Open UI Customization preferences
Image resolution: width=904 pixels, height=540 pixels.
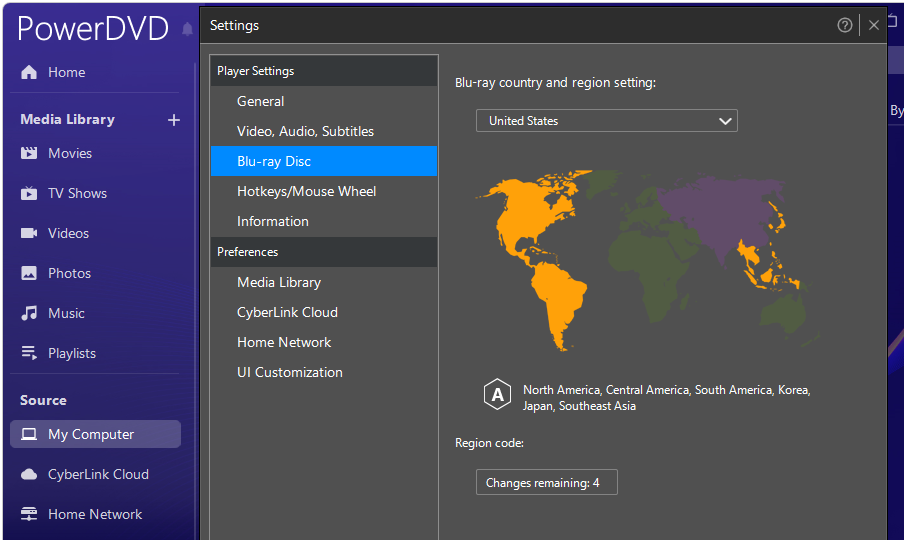(x=323, y=372)
